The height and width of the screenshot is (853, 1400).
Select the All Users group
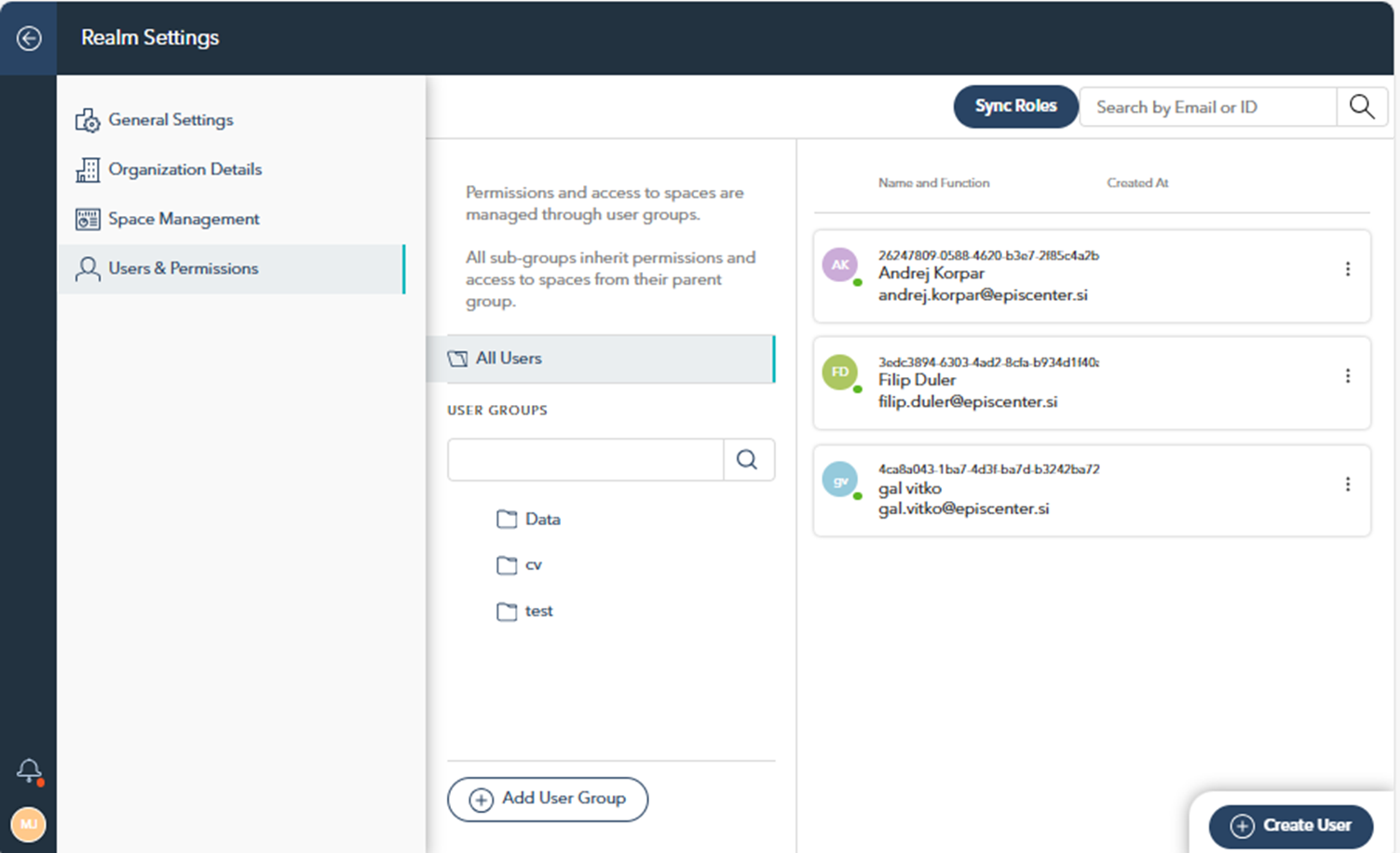601,359
